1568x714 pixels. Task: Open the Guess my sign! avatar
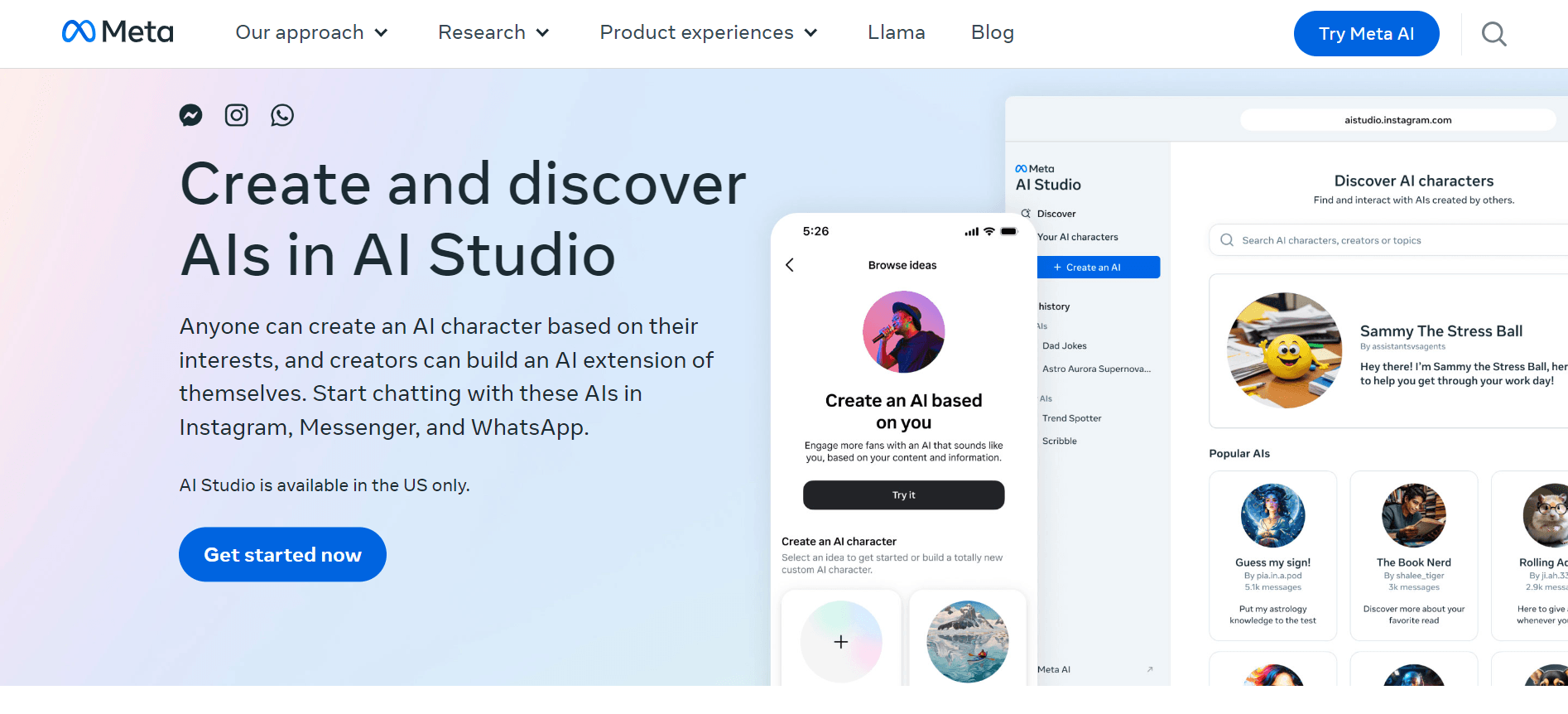coord(1273,515)
